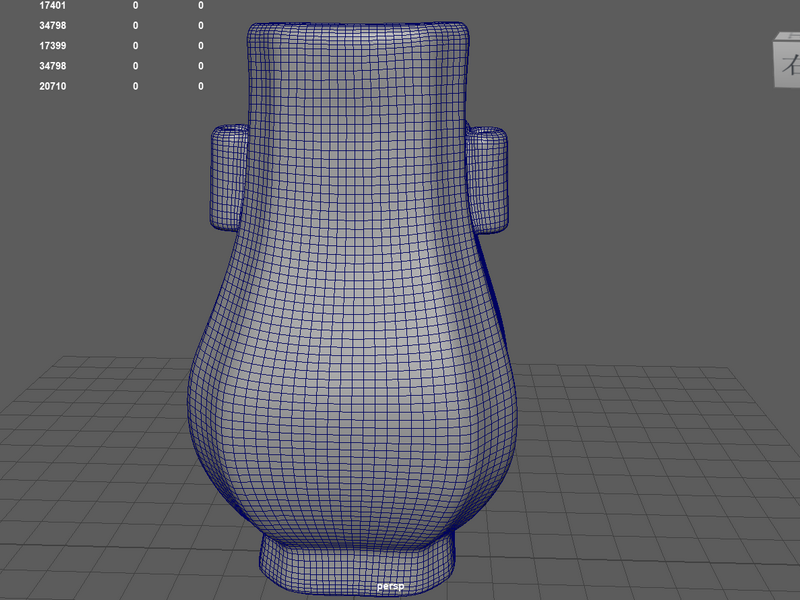The width and height of the screenshot is (800, 600).
Task: Select the vase's foot ring base
Action: coord(357,564)
